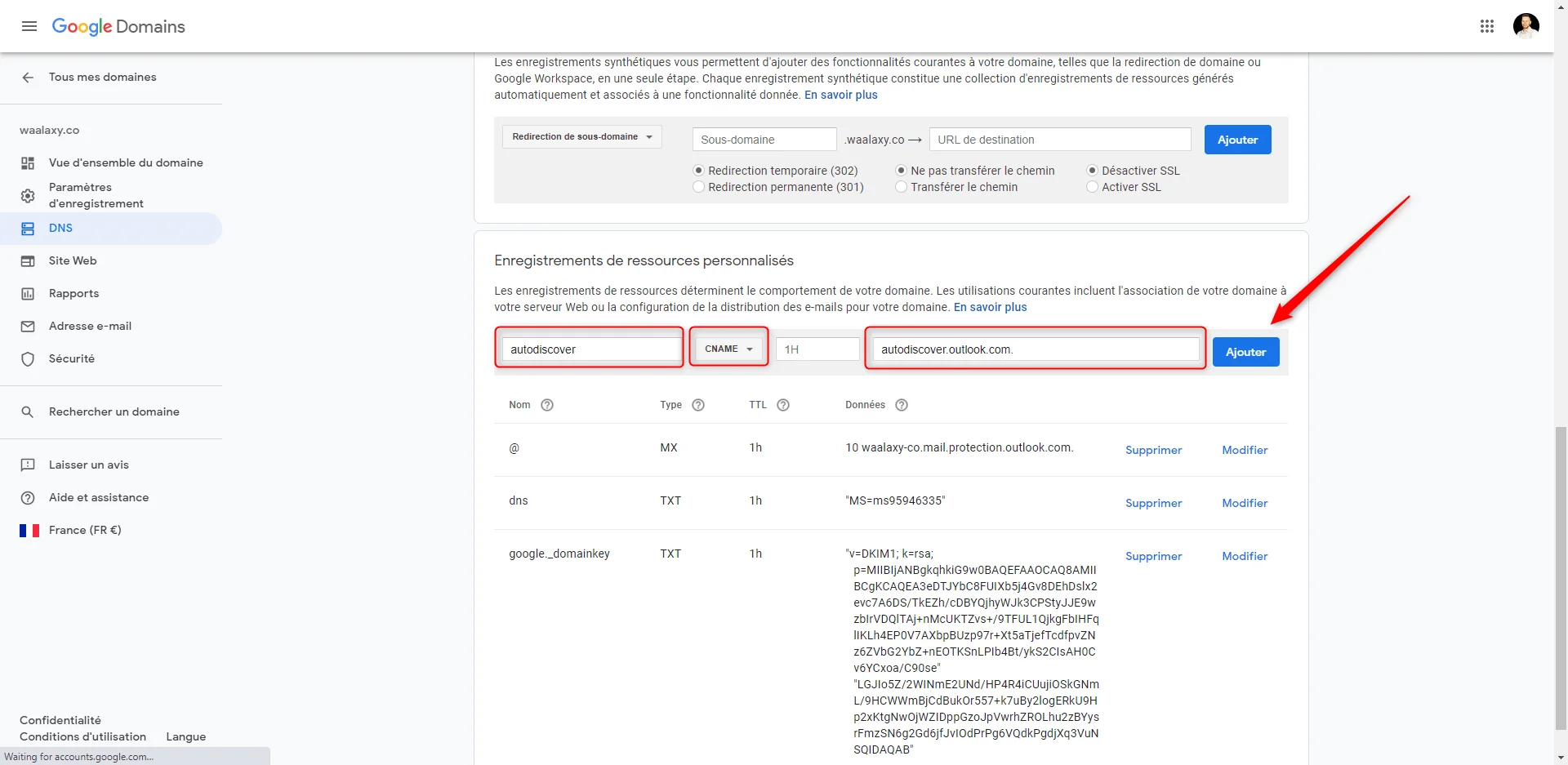Select Transférer le chemin option
The height and width of the screenshot is (765, 1568).
pos(901,187)
